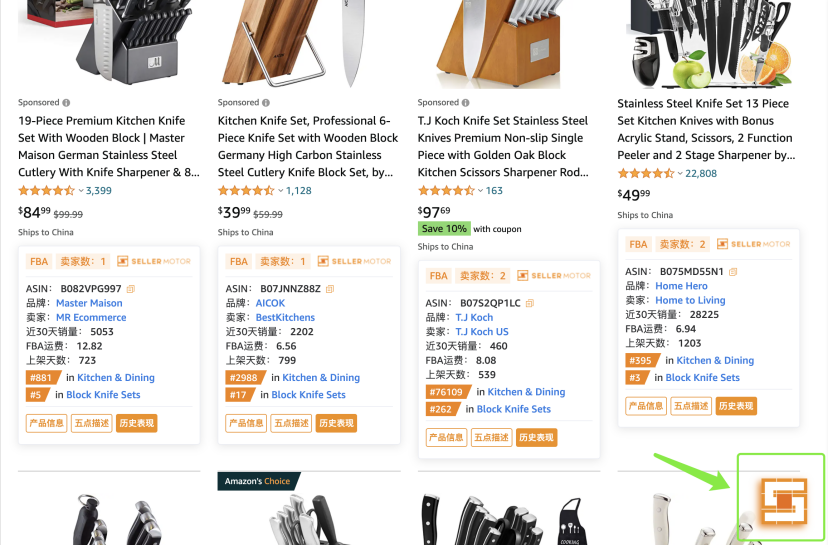Click Sponsored info icon on T.J Koch listing
Viewport: 829px width, 545px height.
(466, 103)
